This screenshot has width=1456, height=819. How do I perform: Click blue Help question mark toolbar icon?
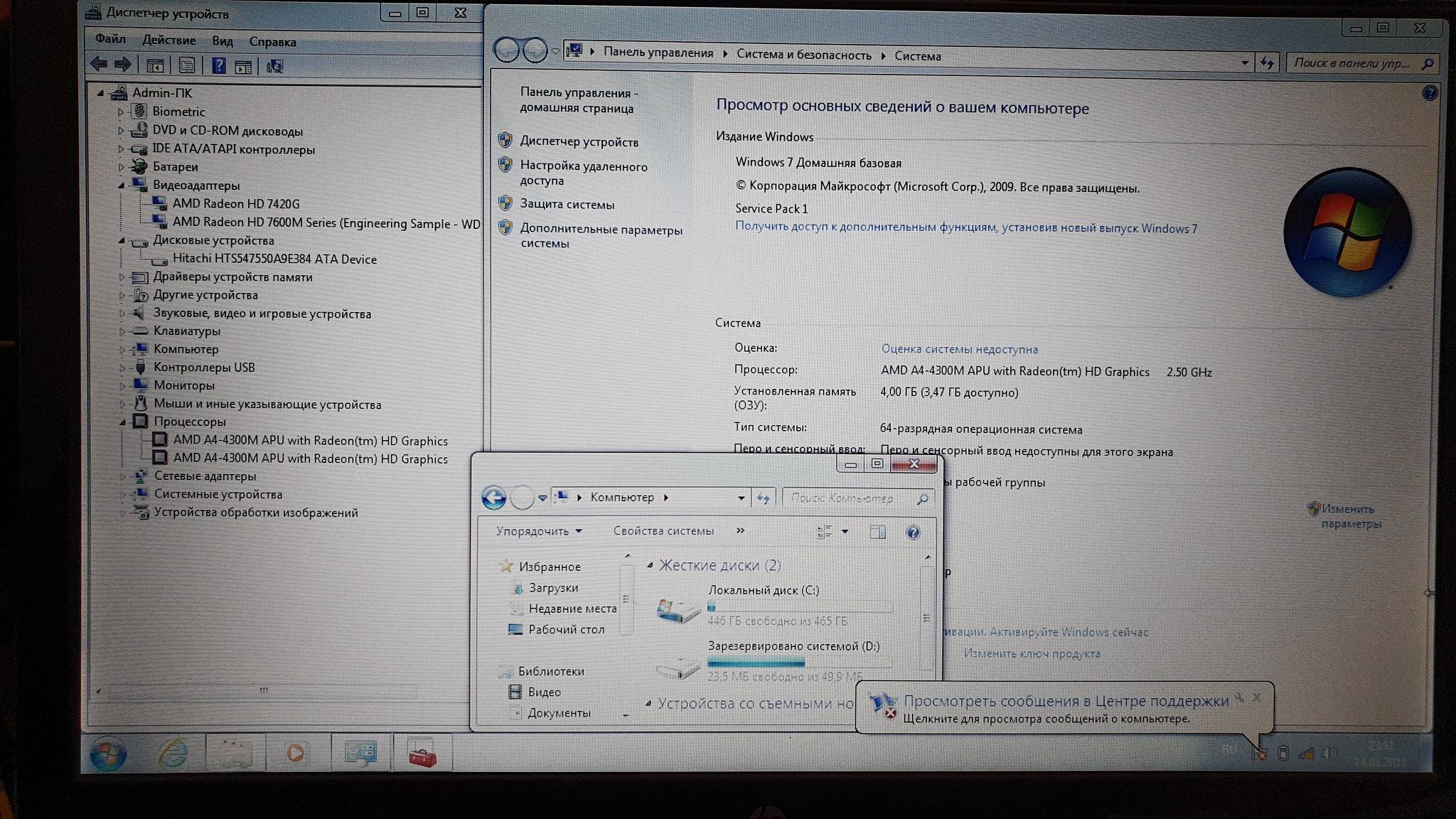219,66
